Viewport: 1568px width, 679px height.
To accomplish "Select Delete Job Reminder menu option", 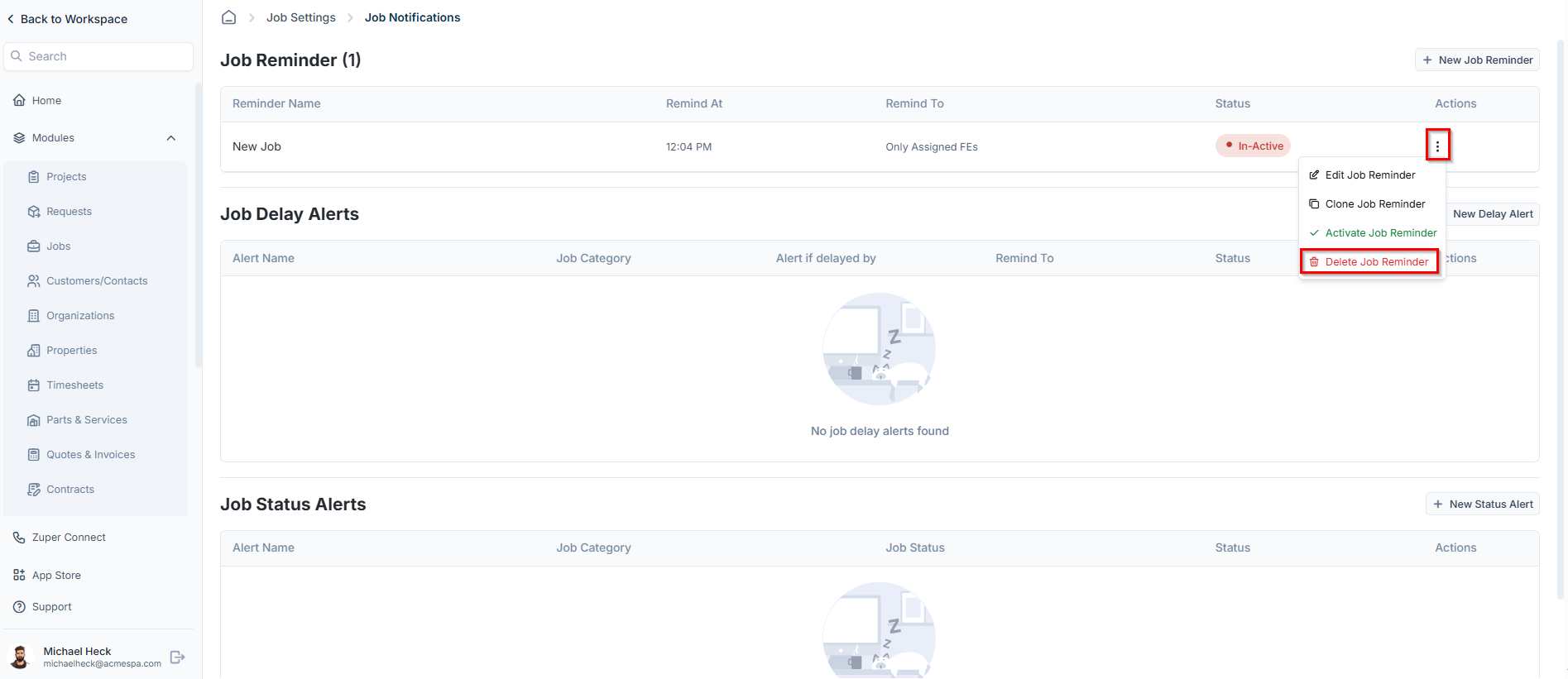I will (x=1369, y=262).
